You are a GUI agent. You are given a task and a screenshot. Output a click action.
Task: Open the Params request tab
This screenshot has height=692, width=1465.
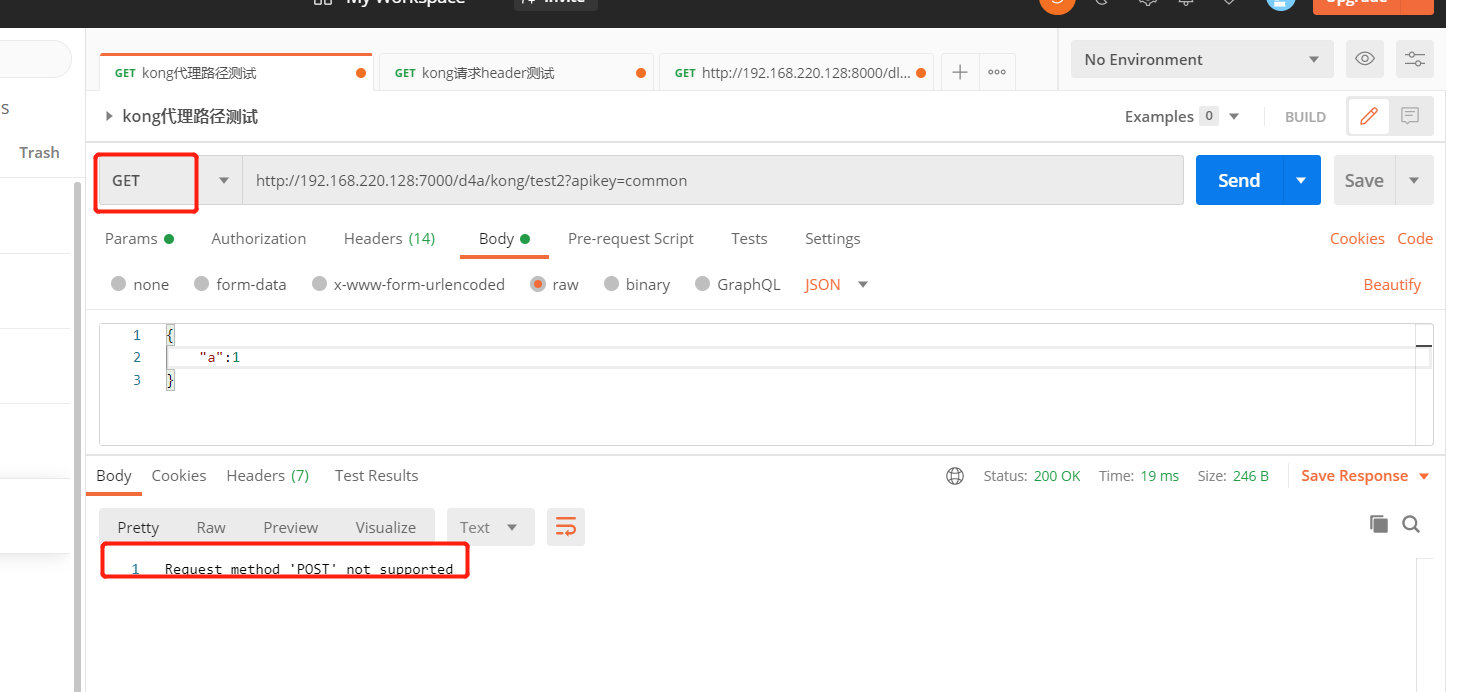[139, 238]
